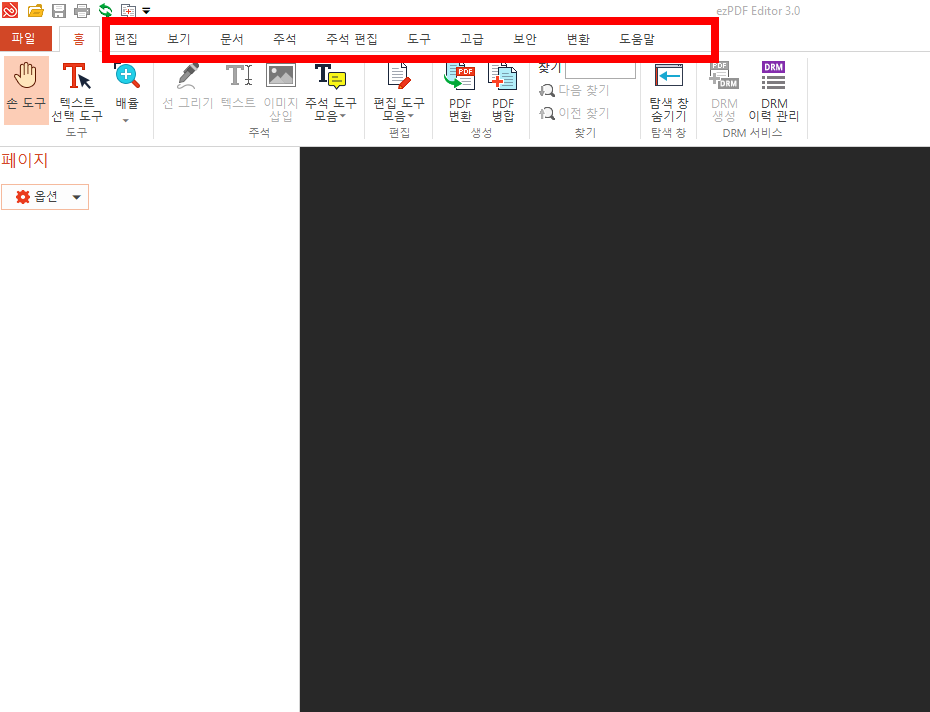
Task: Open the 옵션 dropdown in the 페이지 panel
Action: [x=45, y=197]
